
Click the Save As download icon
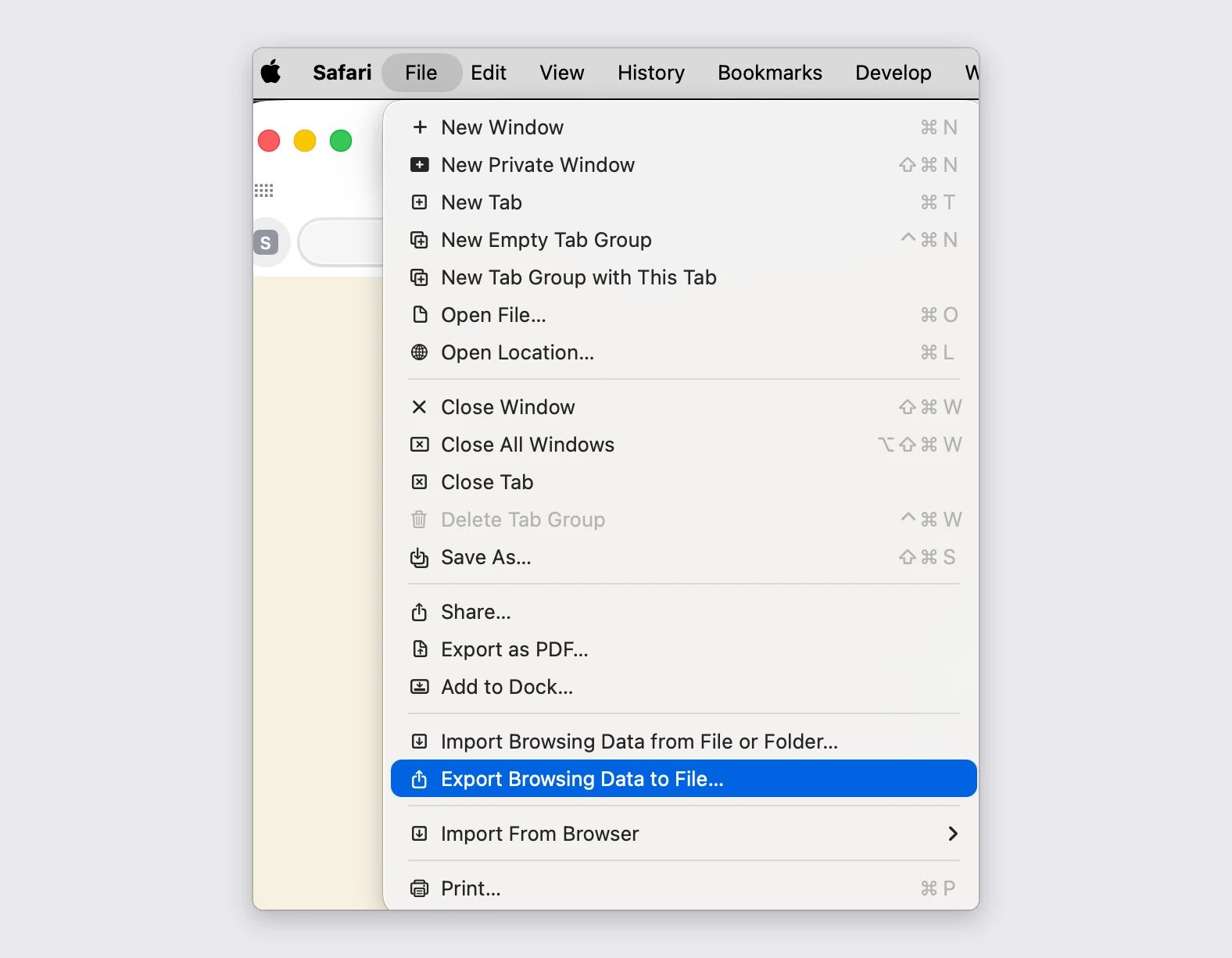click(420, 557)
